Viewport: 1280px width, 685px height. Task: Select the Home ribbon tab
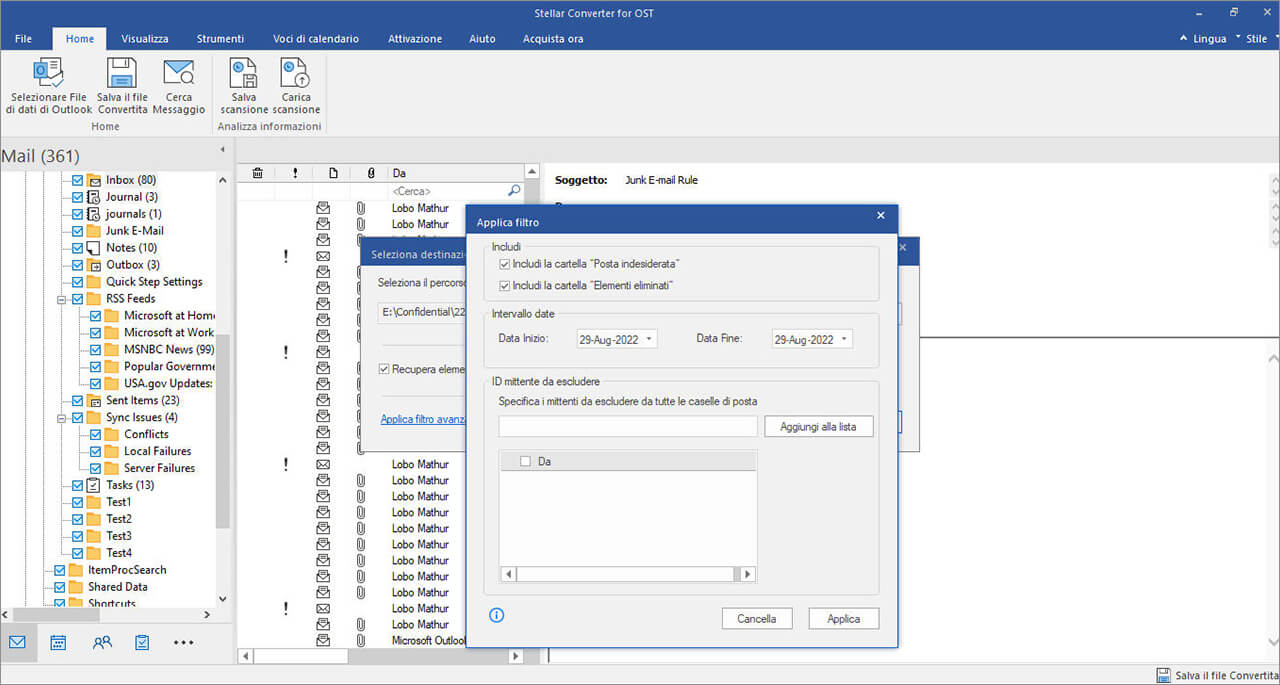point(80,38)
